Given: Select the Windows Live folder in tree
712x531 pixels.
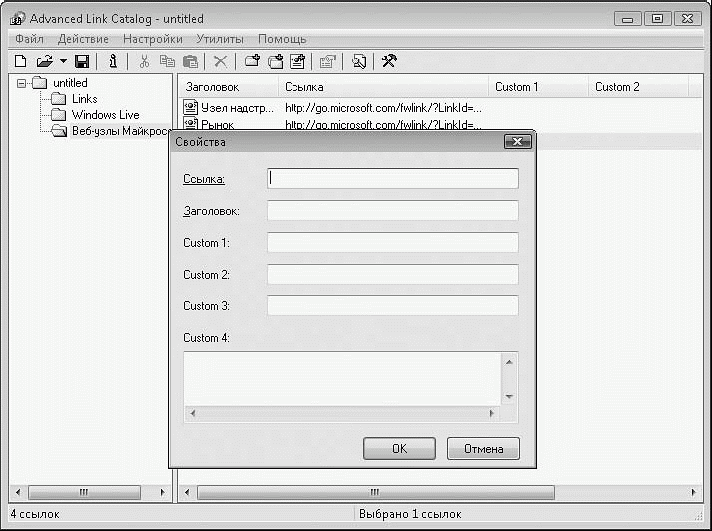Looking at the screenshot, I should tap(105, 115).
